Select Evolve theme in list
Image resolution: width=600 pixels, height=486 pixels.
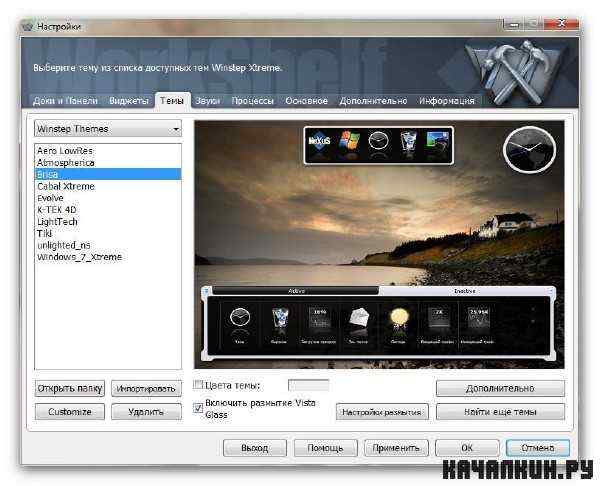(x=108, y=198)
